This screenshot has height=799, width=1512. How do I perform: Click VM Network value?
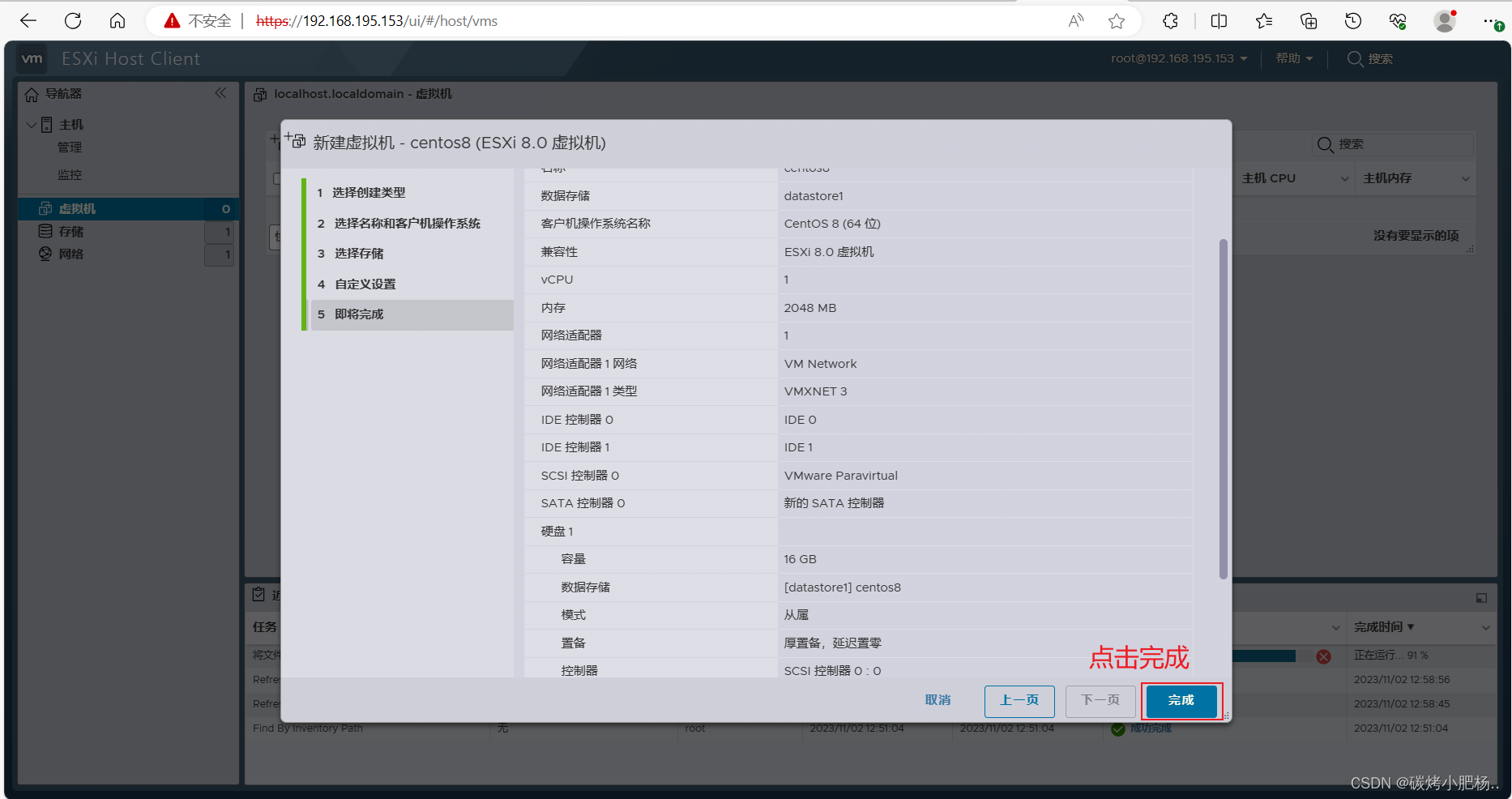point(820,364)
